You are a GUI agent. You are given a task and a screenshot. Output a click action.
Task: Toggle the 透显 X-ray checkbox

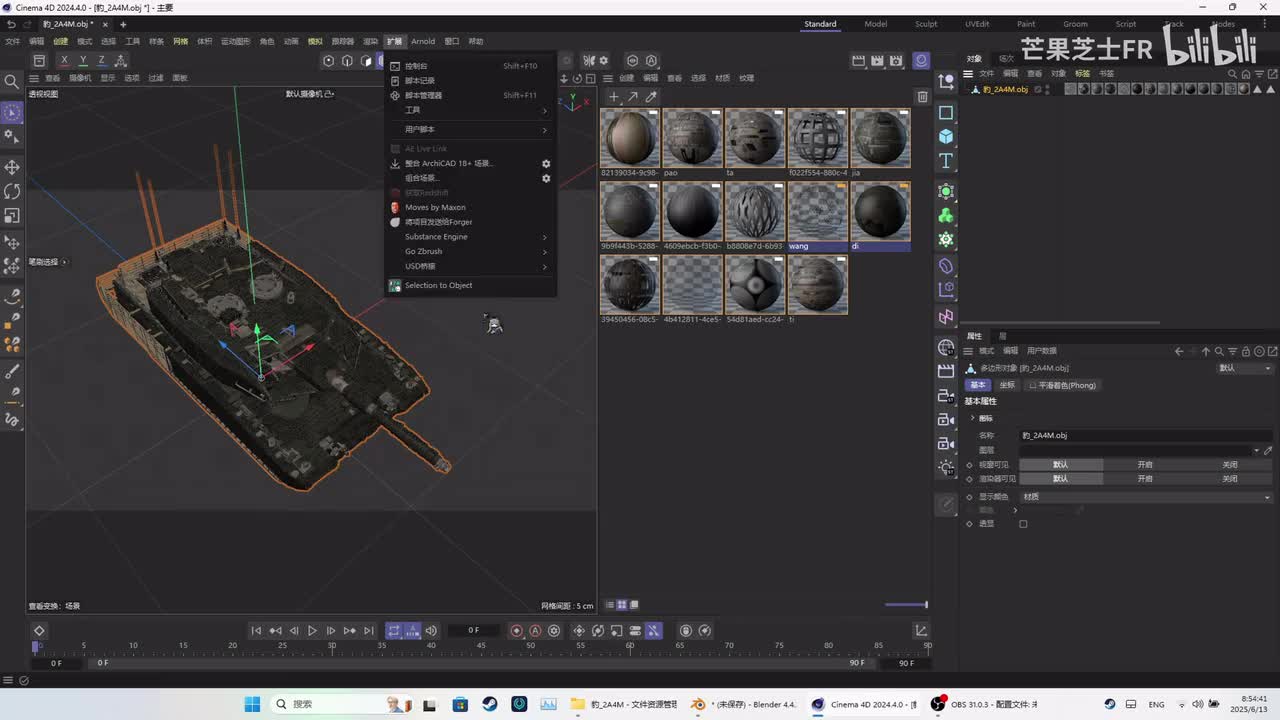coord(1023,524)
